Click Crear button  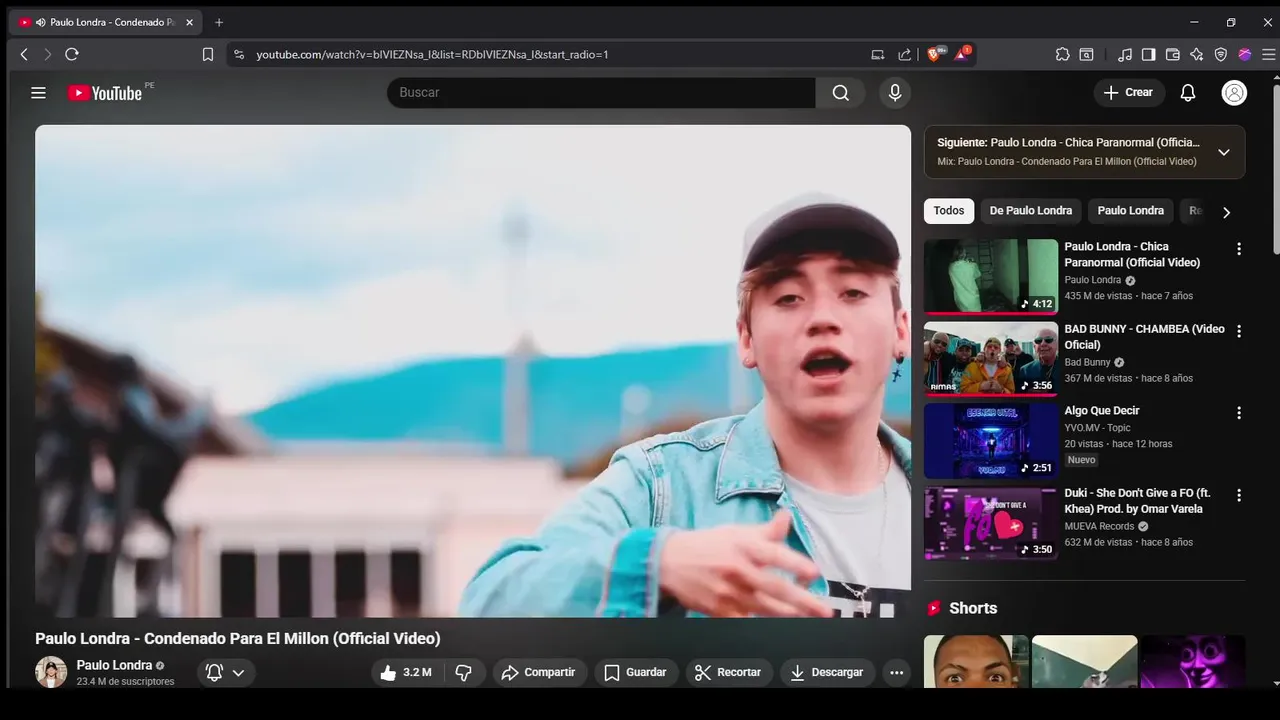(1129, 93)
